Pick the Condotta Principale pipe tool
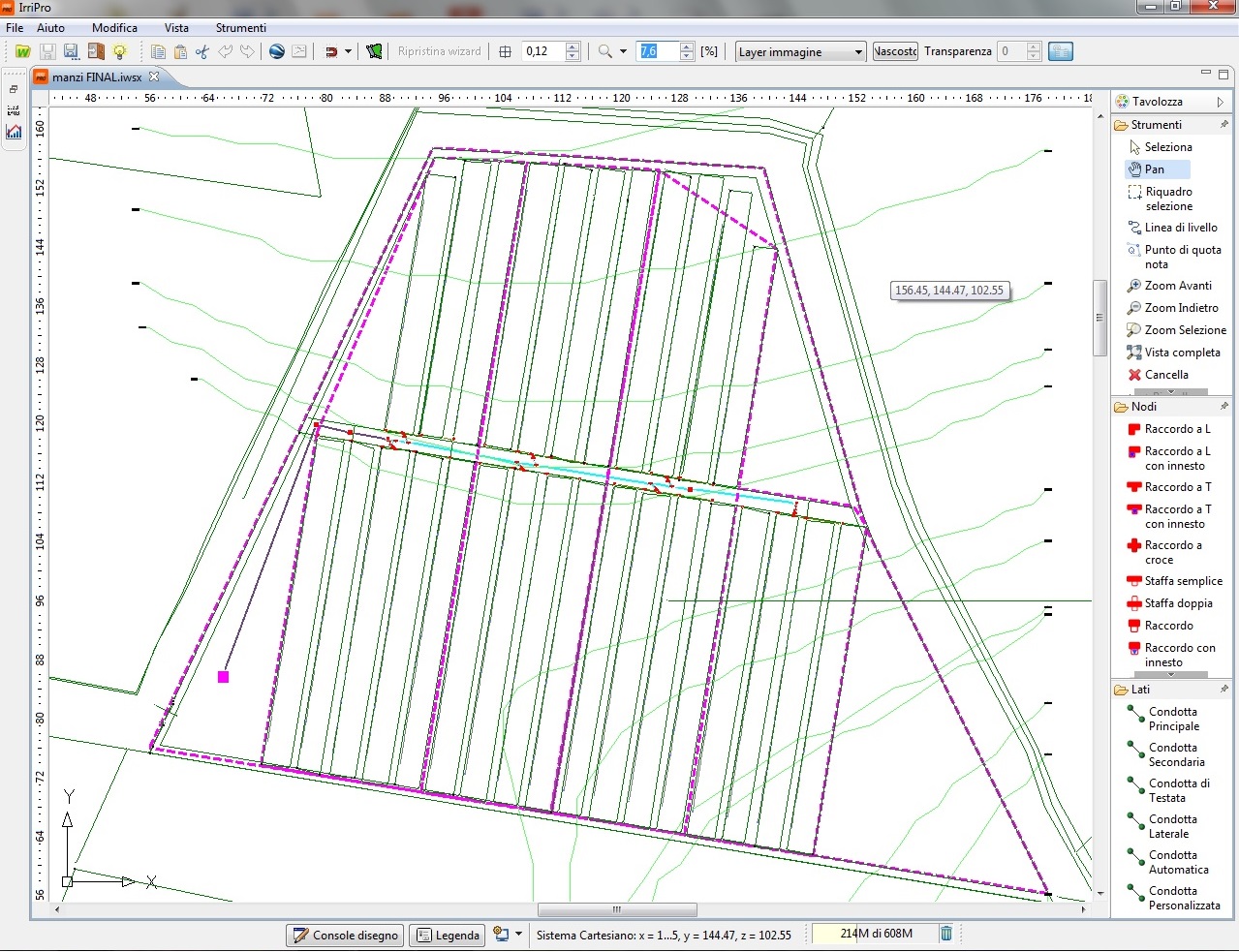Viewport: 1239px width, 952px height. (1172, 719)
